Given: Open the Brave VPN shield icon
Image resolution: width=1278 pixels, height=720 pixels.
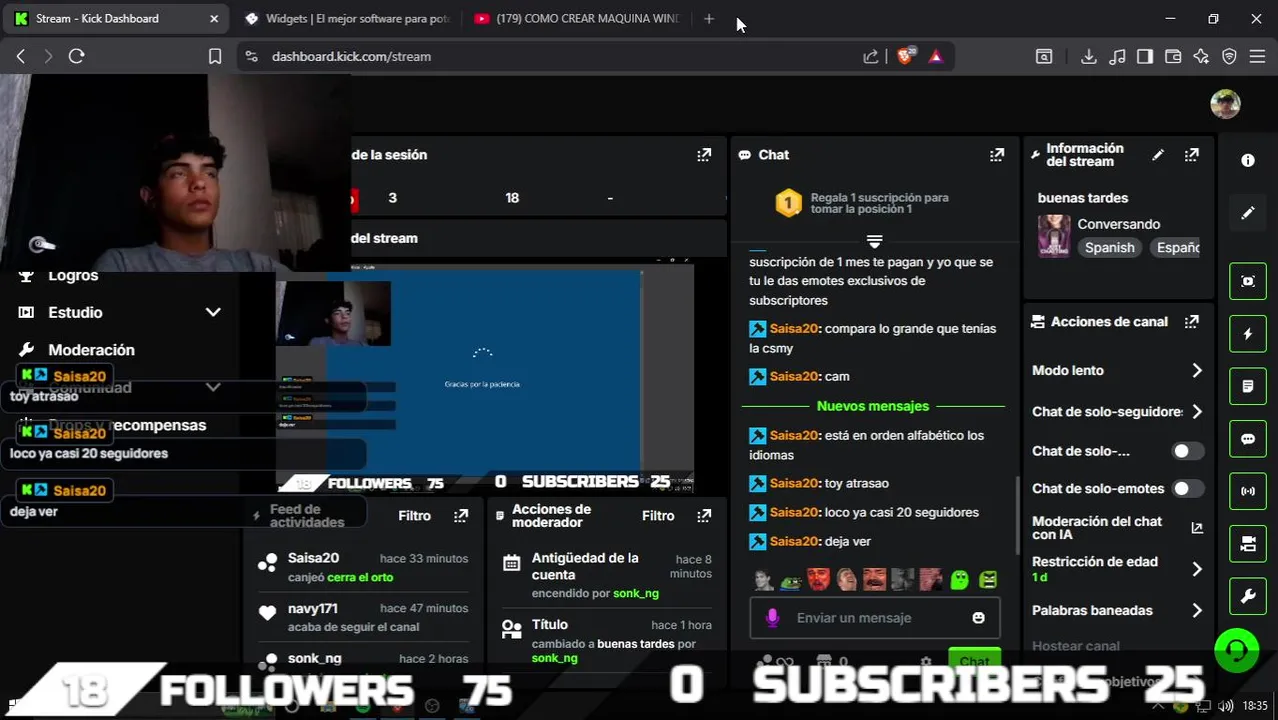Looking at the screenshot, I should [1230, 57].
